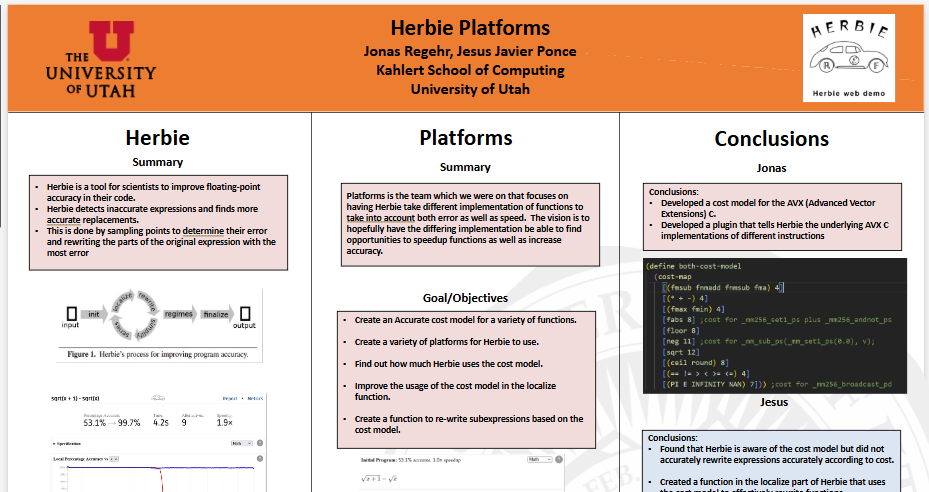929x492 pixels.
Task: Click the red accuracy drop line in graph
Action: [161, 479]
